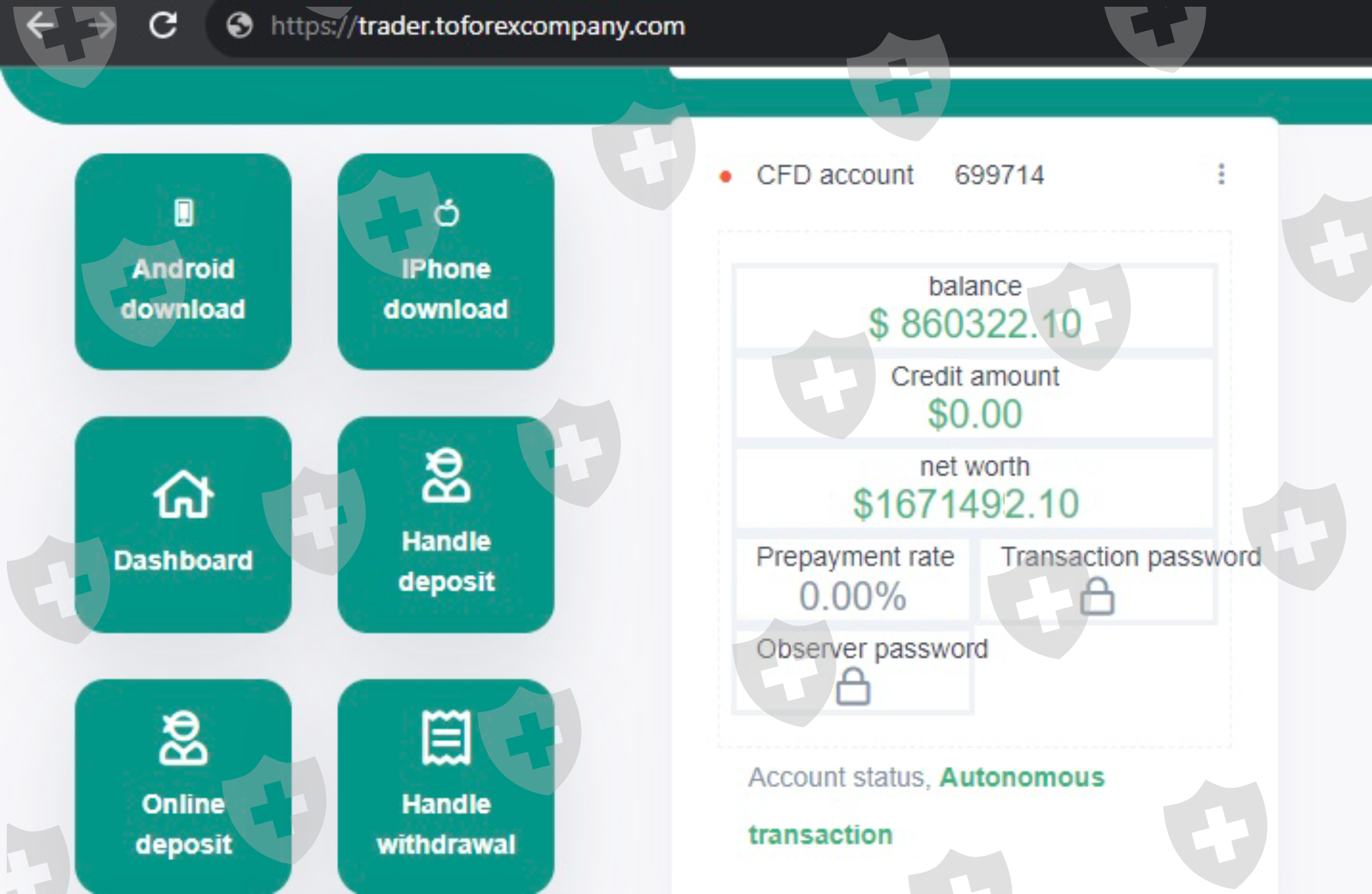Click the net worth value

pyautogui.click(x=965, y=504)
